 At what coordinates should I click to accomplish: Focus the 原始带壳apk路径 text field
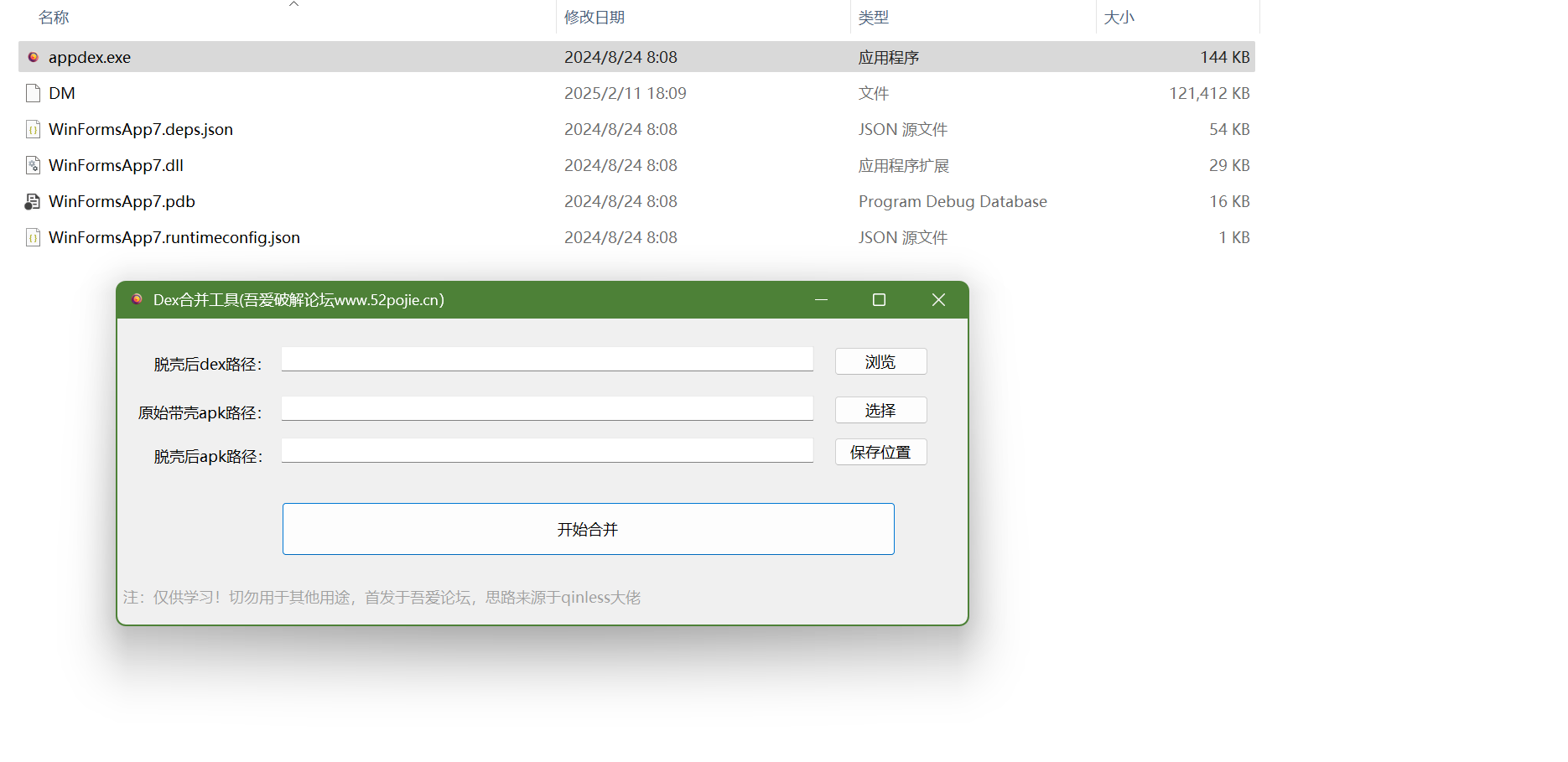547,408
